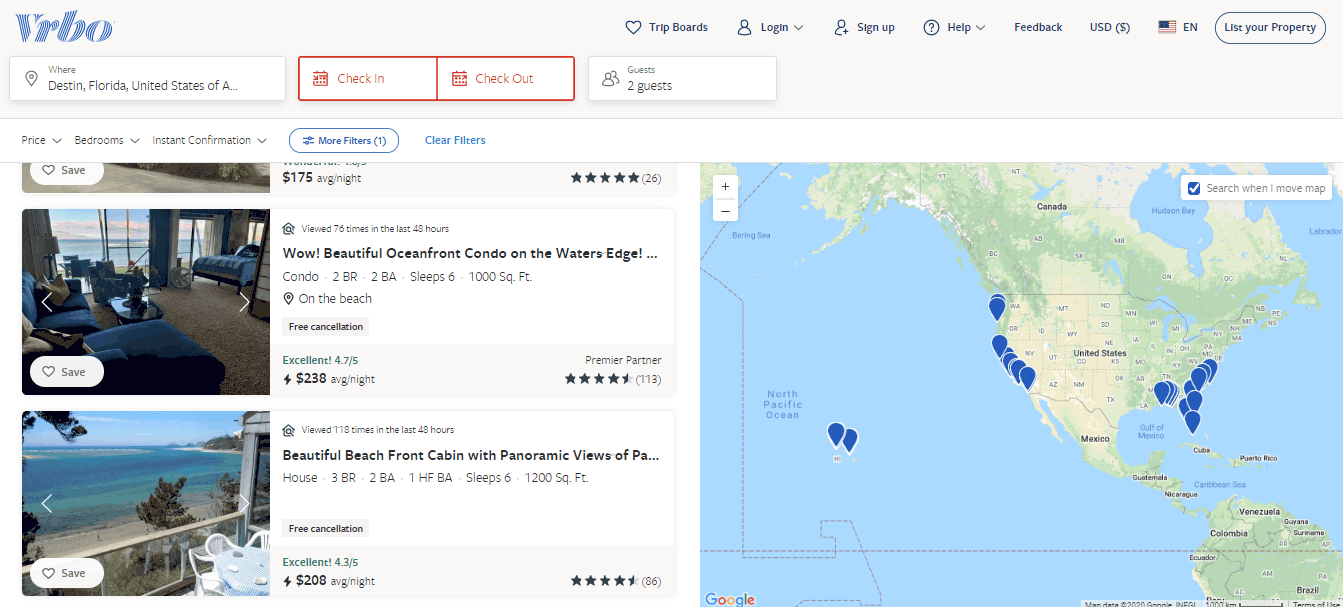Save the Beach Front Cabin listing

tap(66, 573)
